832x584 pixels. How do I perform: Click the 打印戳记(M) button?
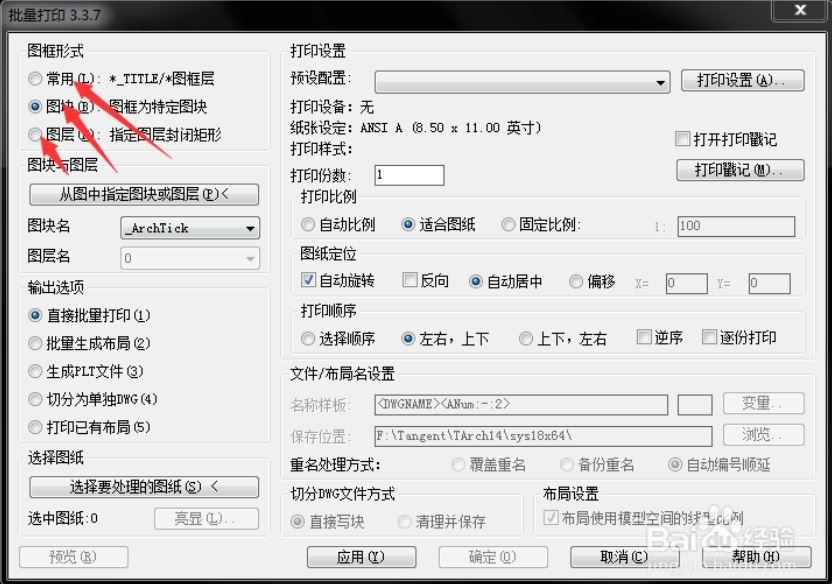click(x=740, y=170)
